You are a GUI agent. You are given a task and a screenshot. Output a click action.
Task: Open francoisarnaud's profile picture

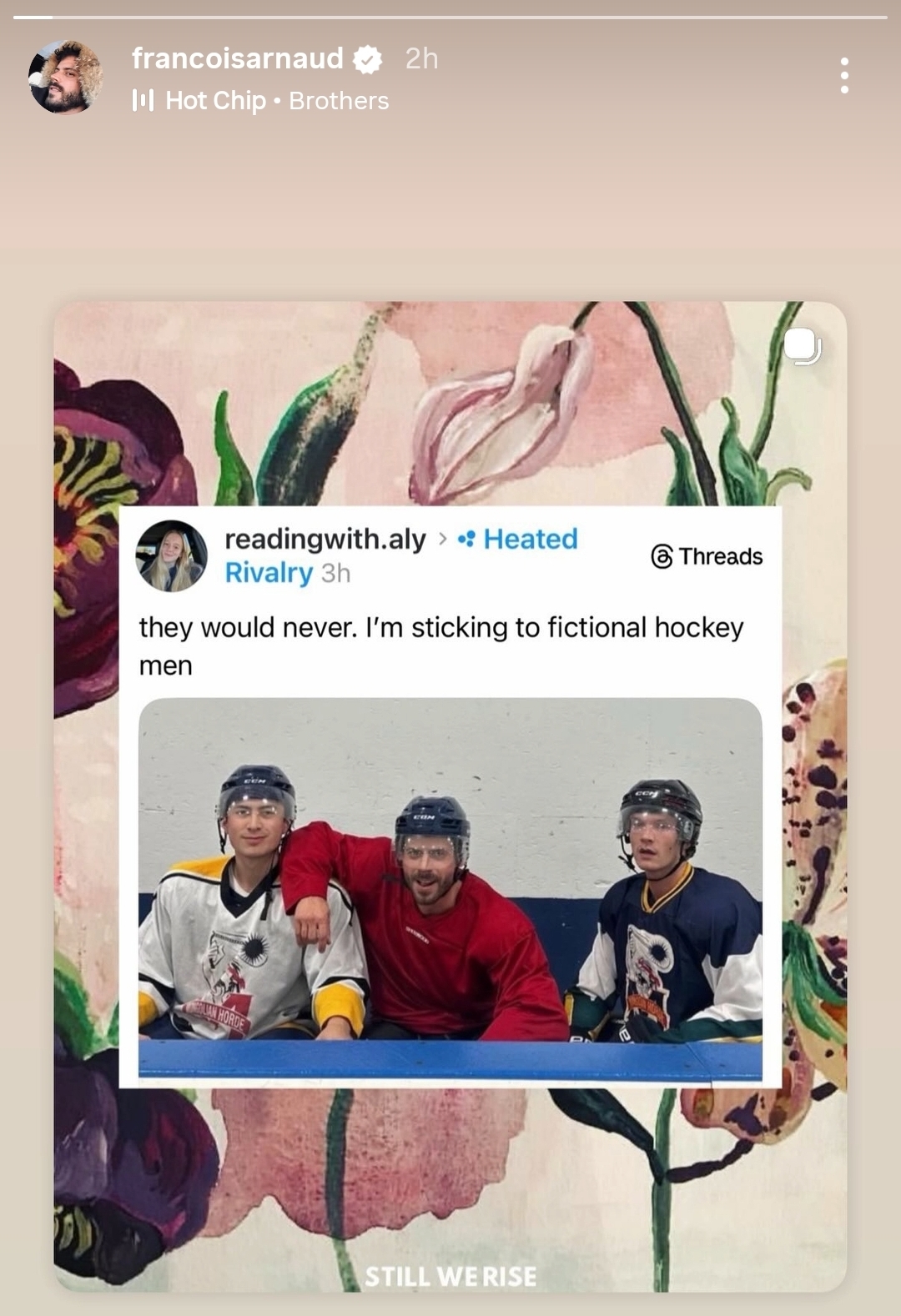pyautogui.click(x=66, y=77)
